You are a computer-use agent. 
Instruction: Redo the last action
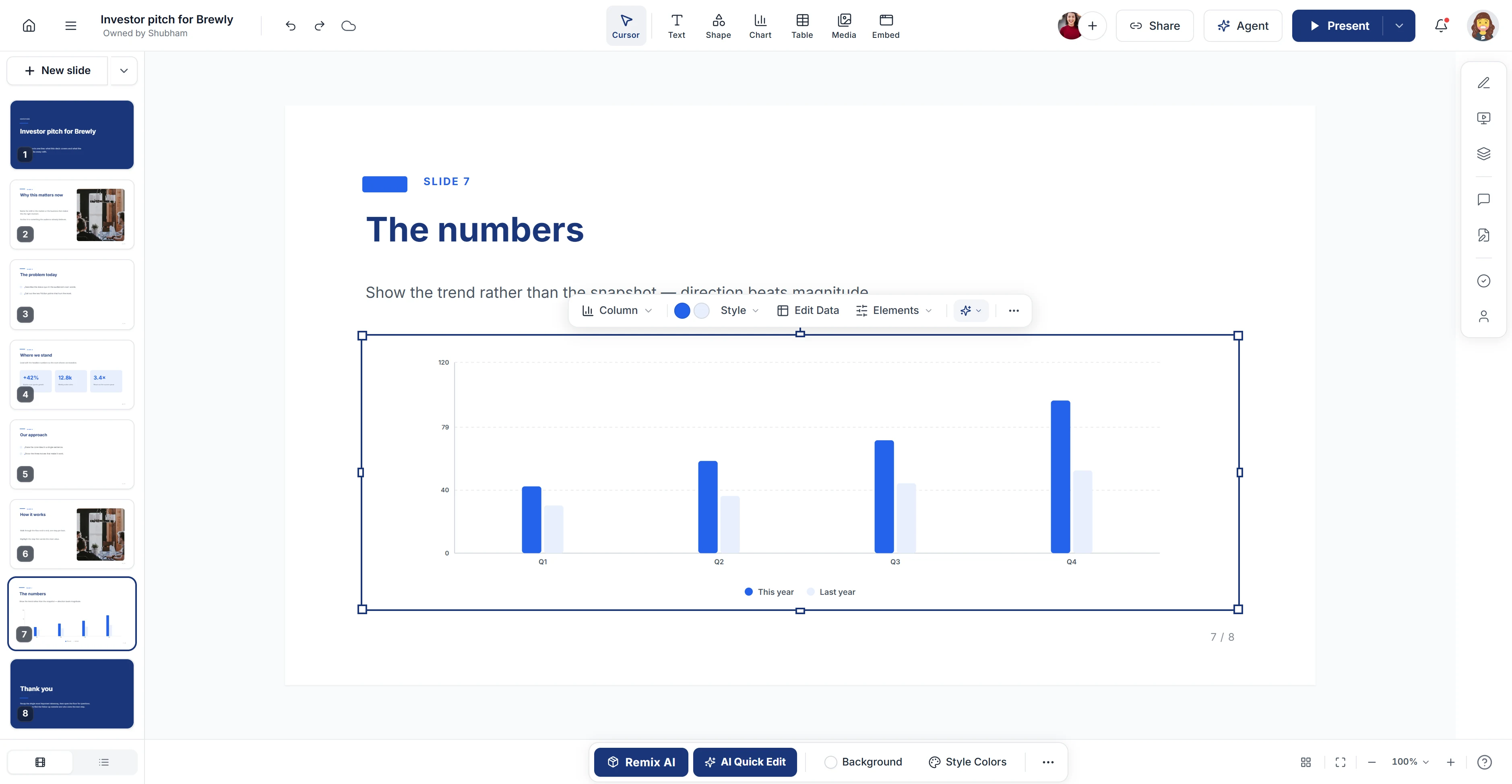(319, 26)
